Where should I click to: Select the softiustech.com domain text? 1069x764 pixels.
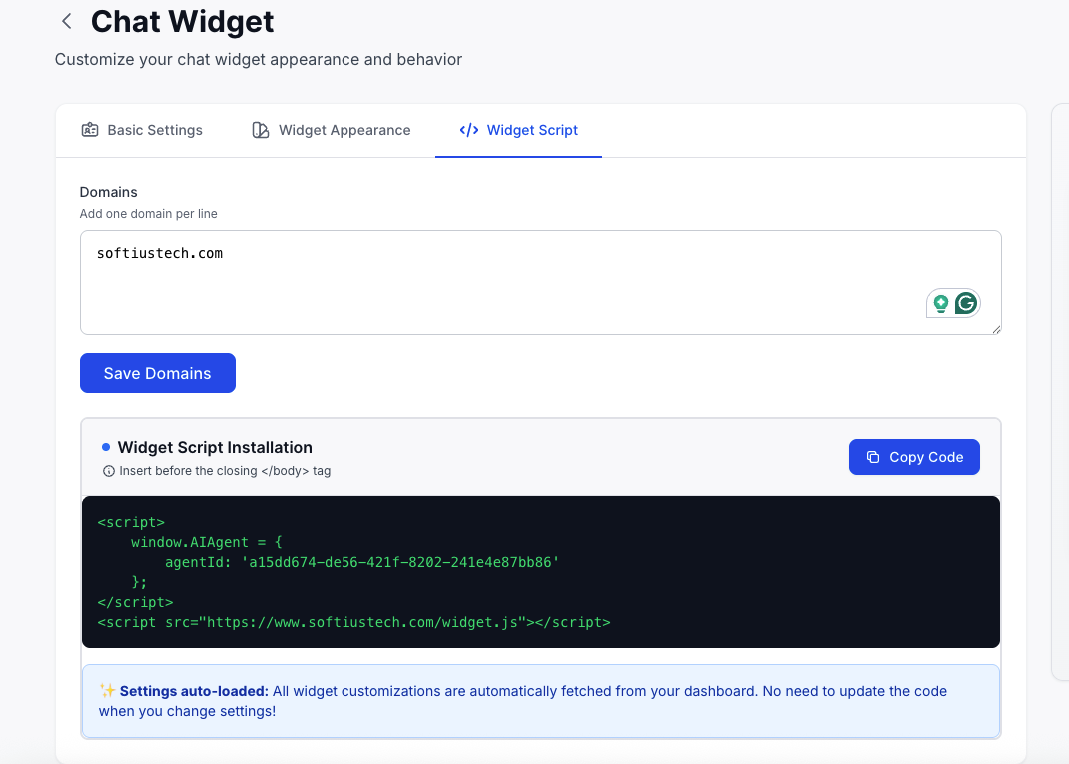(159, 253)
